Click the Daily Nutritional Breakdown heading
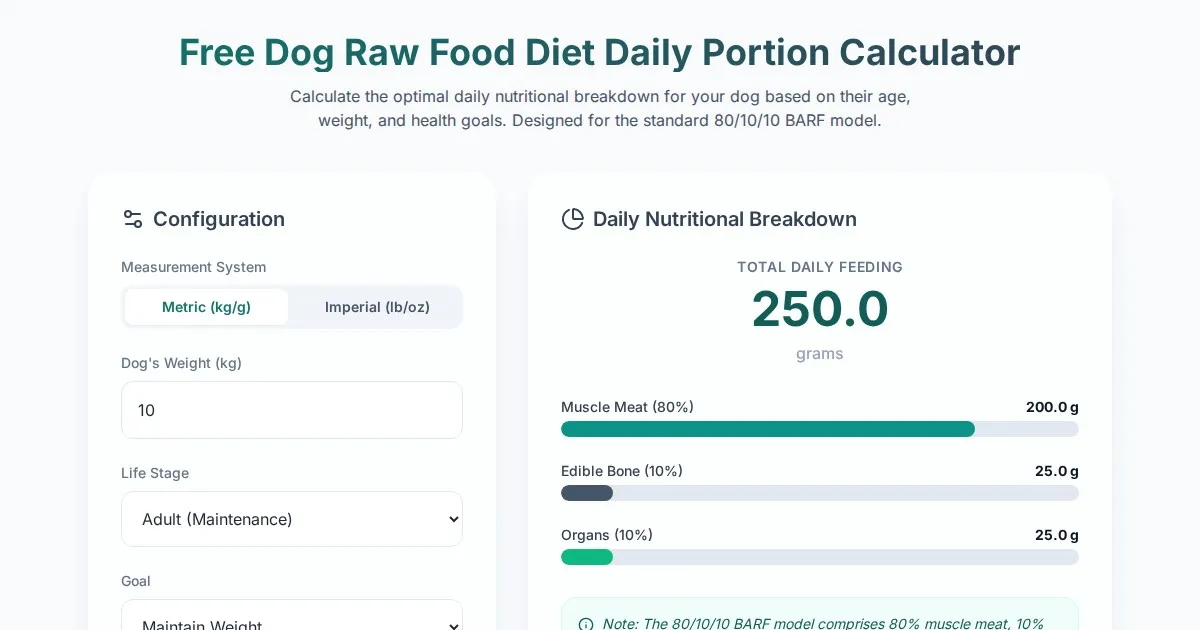This screenshot has height=630, width=1200. (x=724, y=219)
